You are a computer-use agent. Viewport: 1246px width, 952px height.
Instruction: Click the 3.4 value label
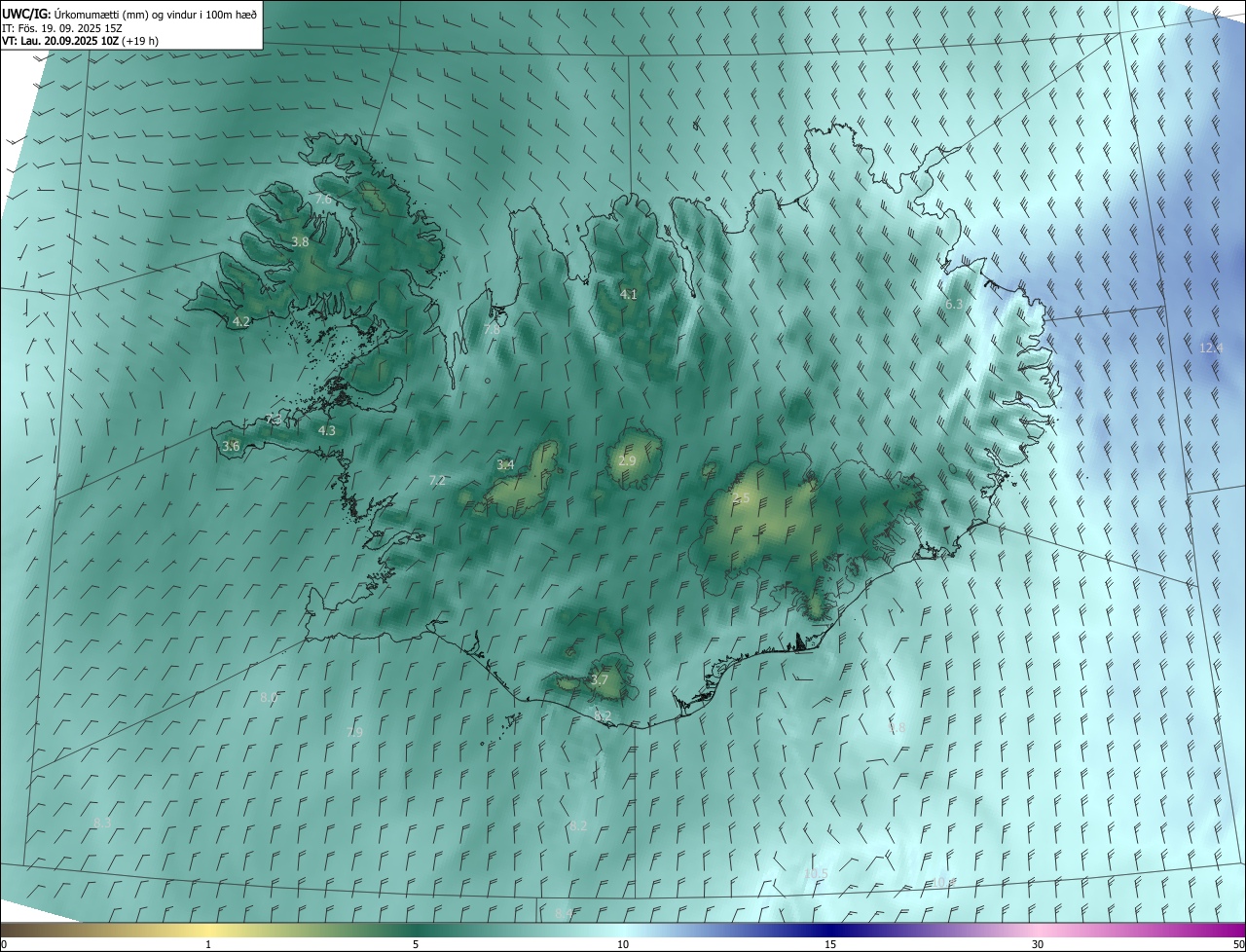tap(505, 465)
